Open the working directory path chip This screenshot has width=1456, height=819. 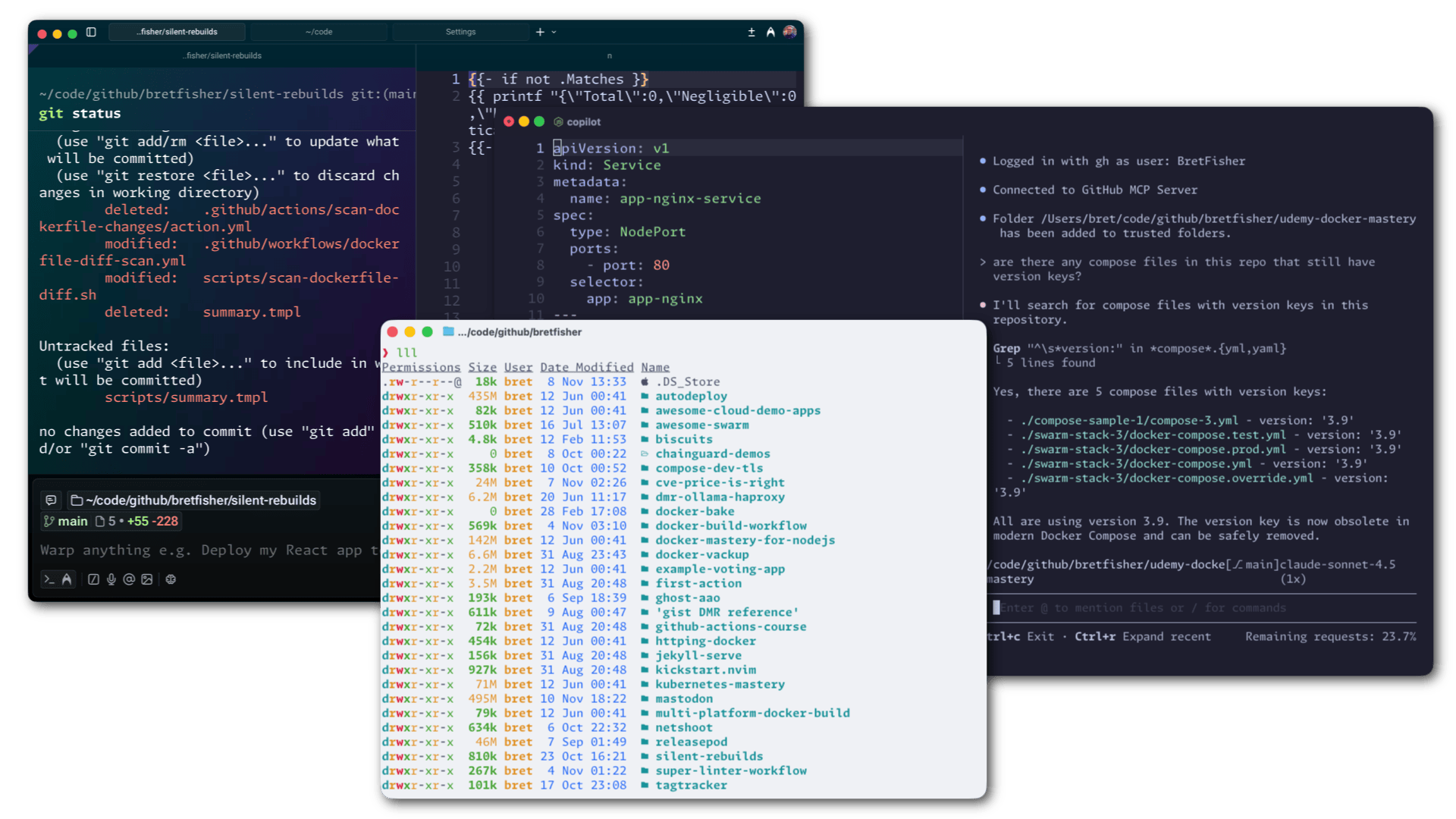[x=193, y=500]
